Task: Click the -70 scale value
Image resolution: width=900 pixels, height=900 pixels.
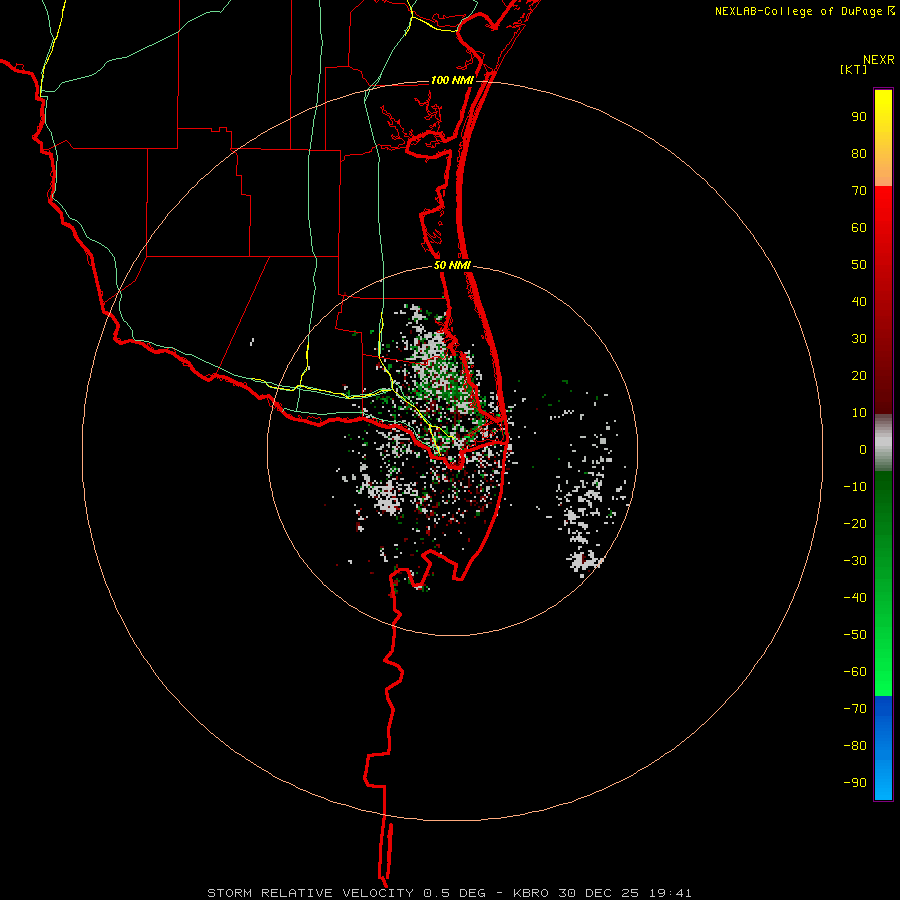Action: (x=855, y=709)
